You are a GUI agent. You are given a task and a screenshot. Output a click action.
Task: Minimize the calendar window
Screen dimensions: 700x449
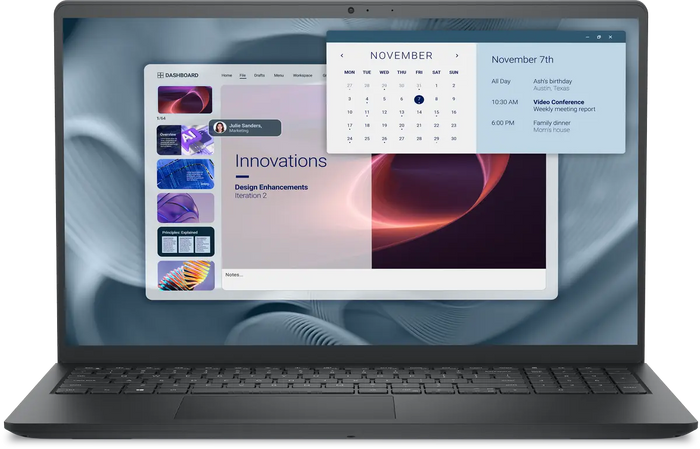(x=588, y=37)
